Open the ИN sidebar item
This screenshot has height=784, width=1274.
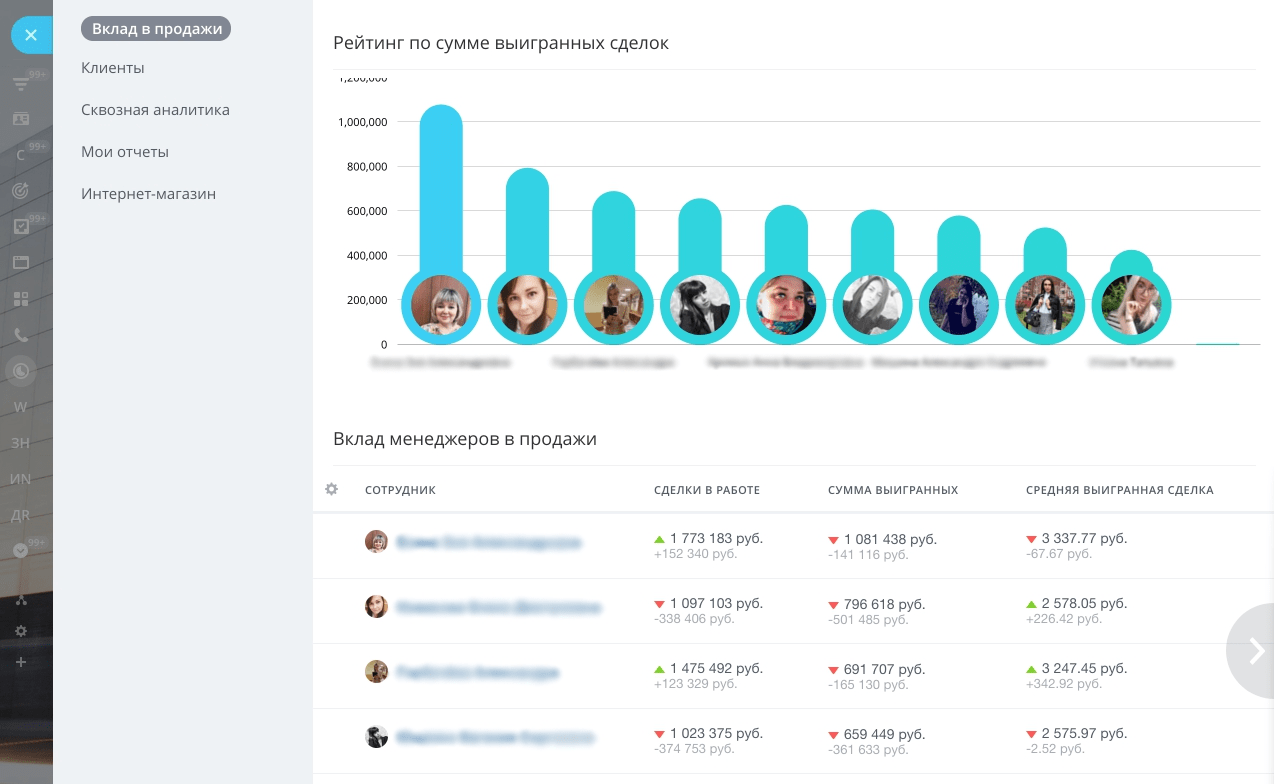pyautogui.click(x=21, y=479)
